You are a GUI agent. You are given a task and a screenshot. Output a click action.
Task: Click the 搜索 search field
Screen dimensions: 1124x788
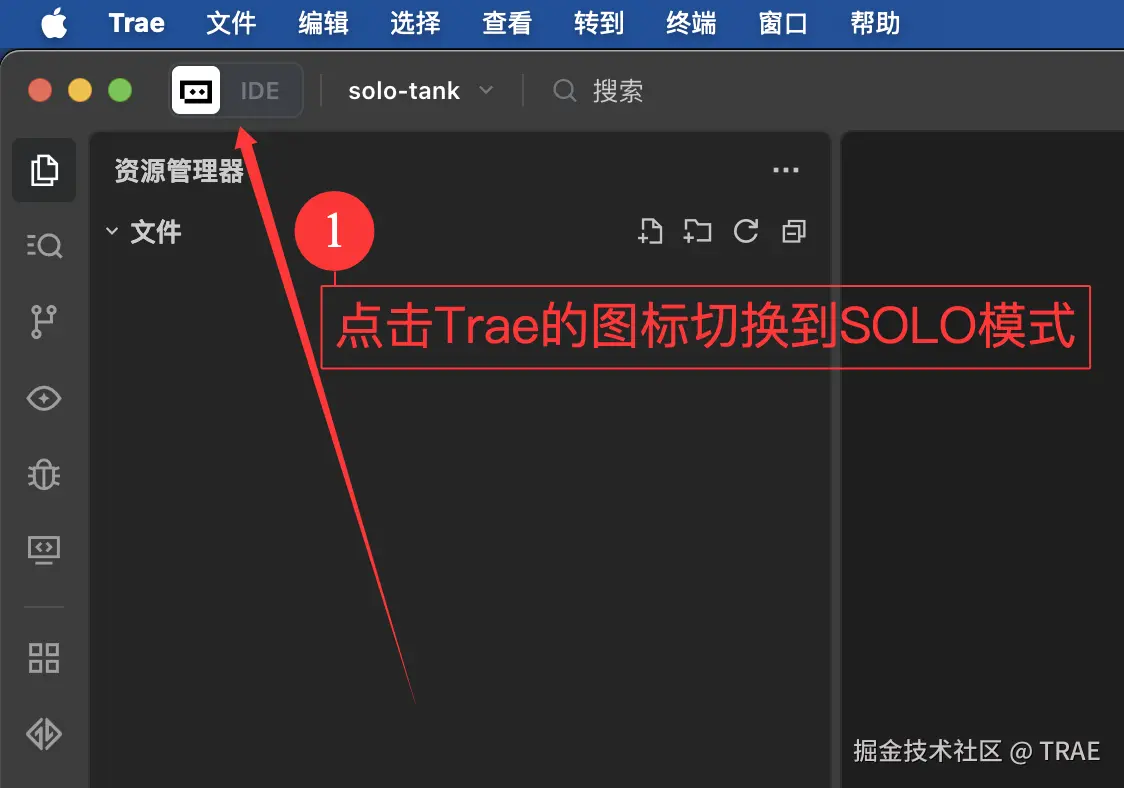[x=599, y=91]
